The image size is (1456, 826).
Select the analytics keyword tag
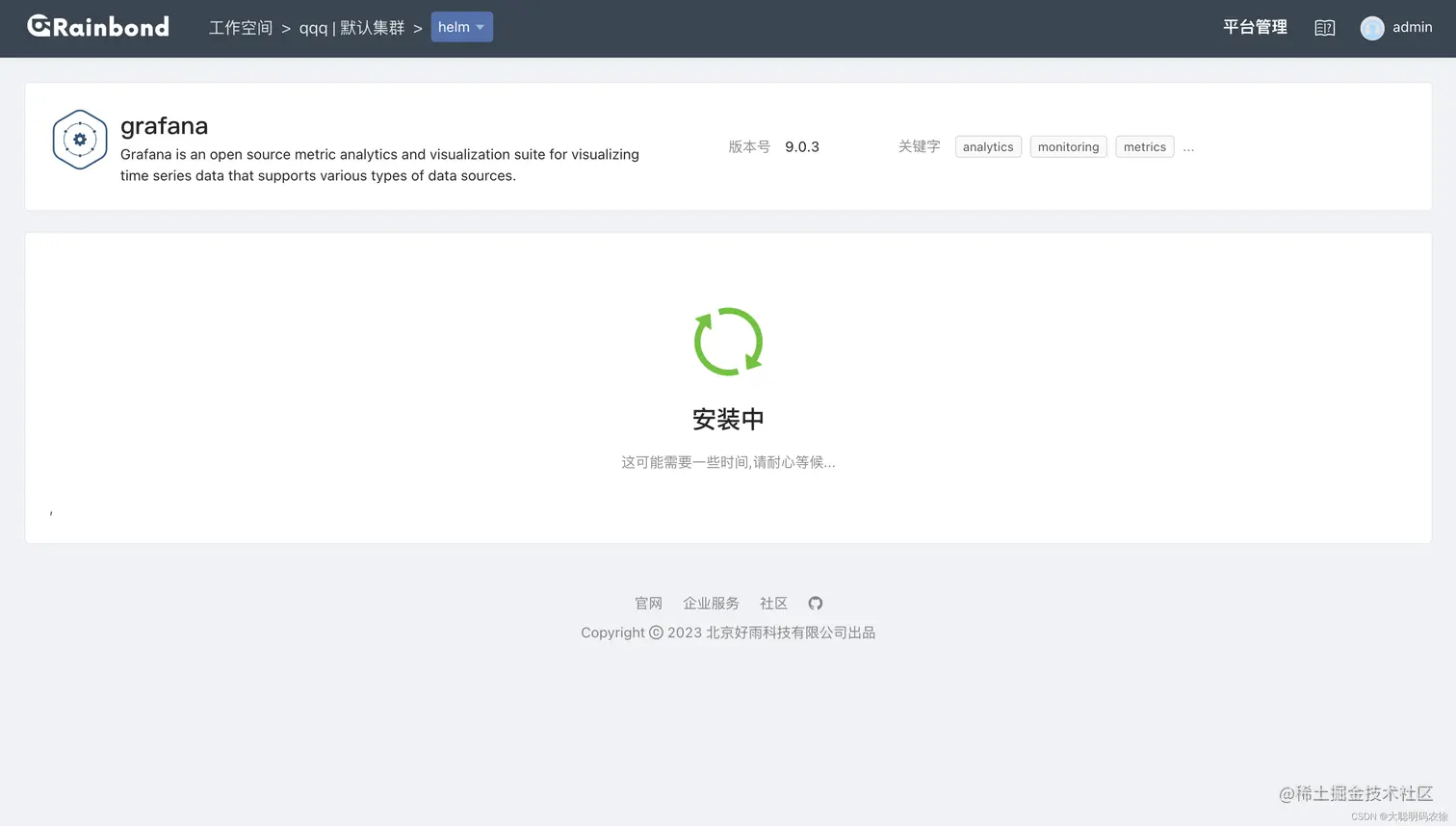click(988, 146)
